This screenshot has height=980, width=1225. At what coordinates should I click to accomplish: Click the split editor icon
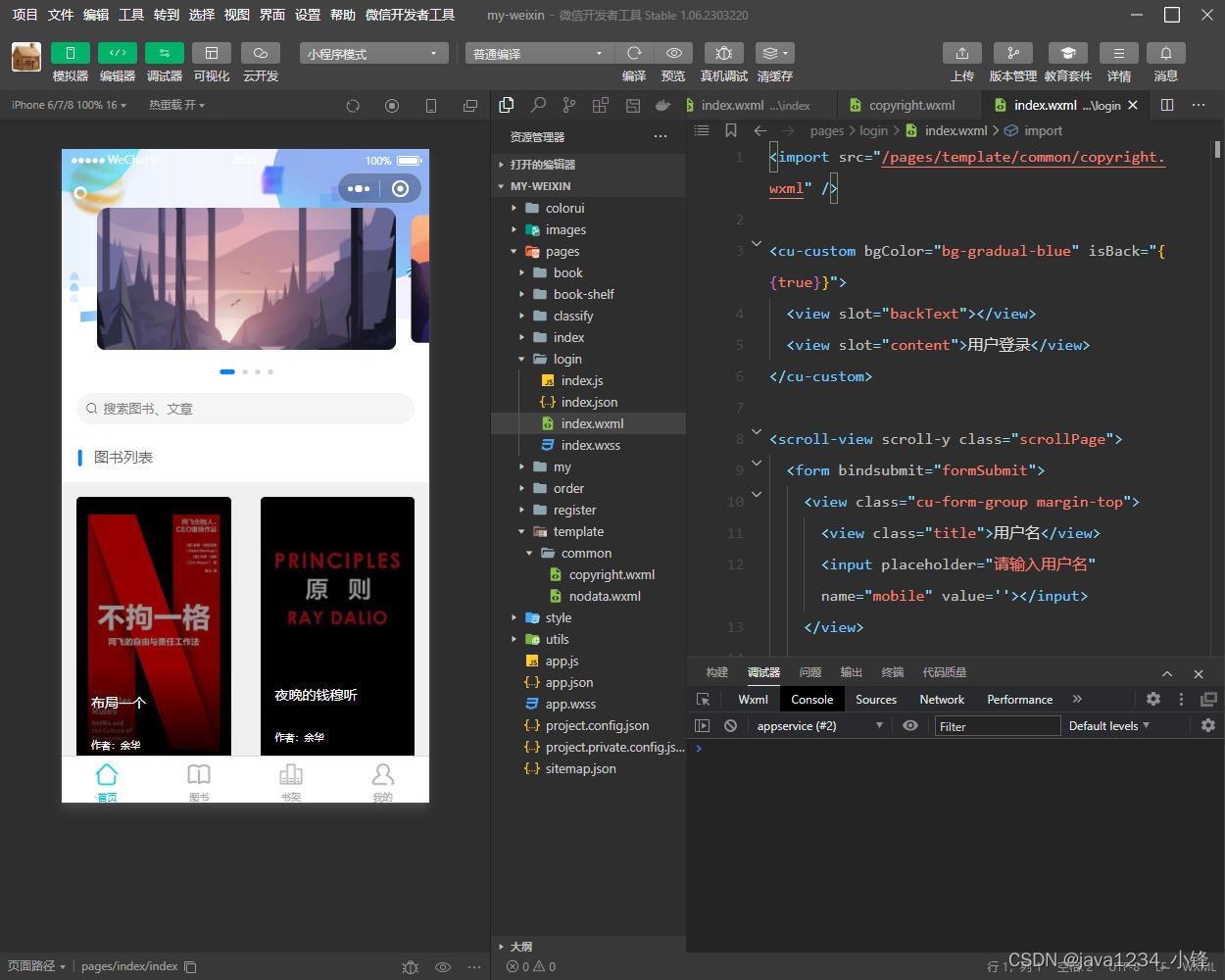(1167, 105)
